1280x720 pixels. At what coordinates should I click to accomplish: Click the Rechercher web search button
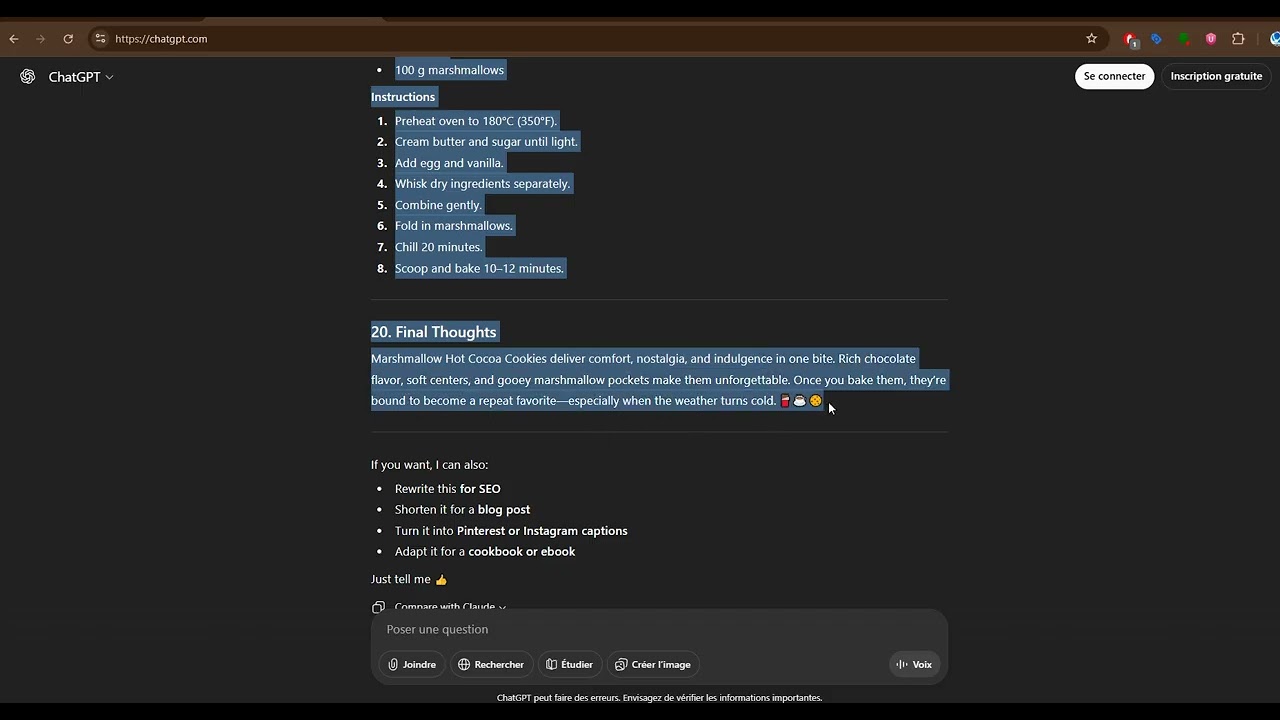coord(491,664)
